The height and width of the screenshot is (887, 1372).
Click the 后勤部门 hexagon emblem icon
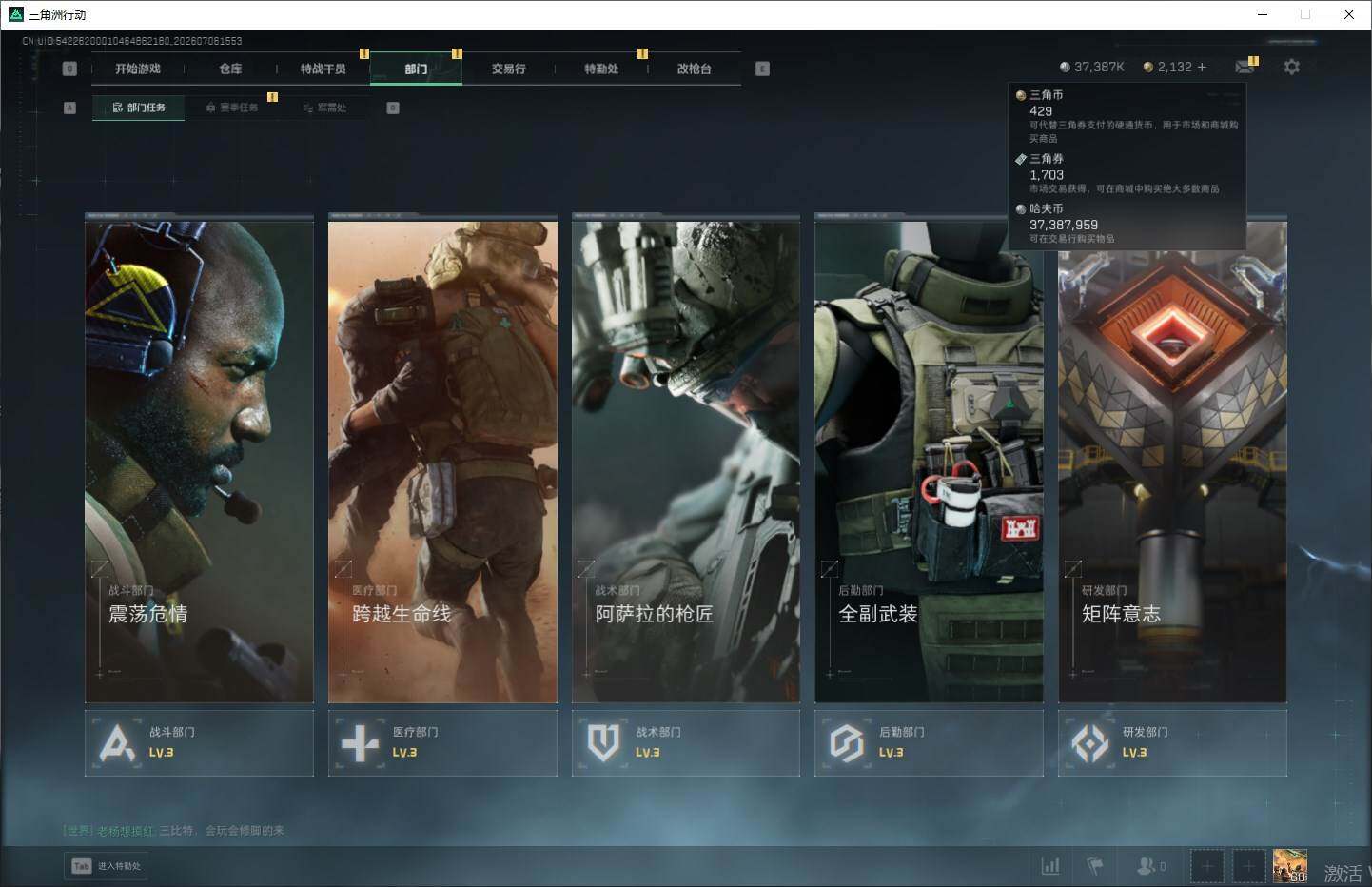point(847,743)
